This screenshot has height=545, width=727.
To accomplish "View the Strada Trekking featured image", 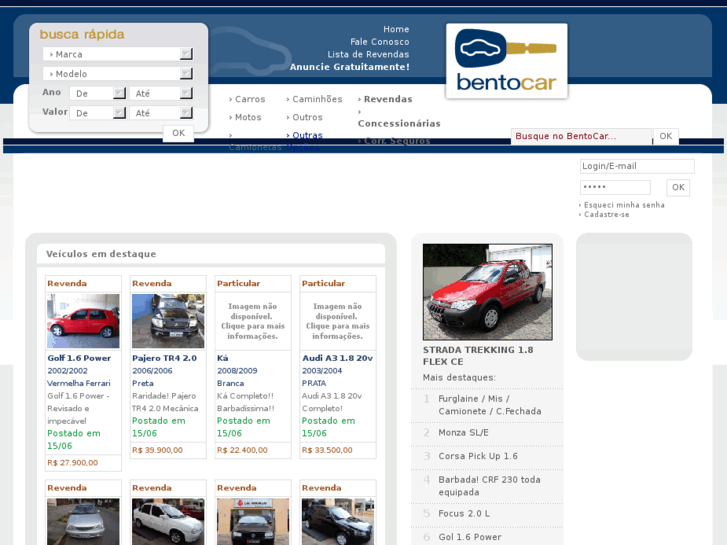I will coord(487,292).
